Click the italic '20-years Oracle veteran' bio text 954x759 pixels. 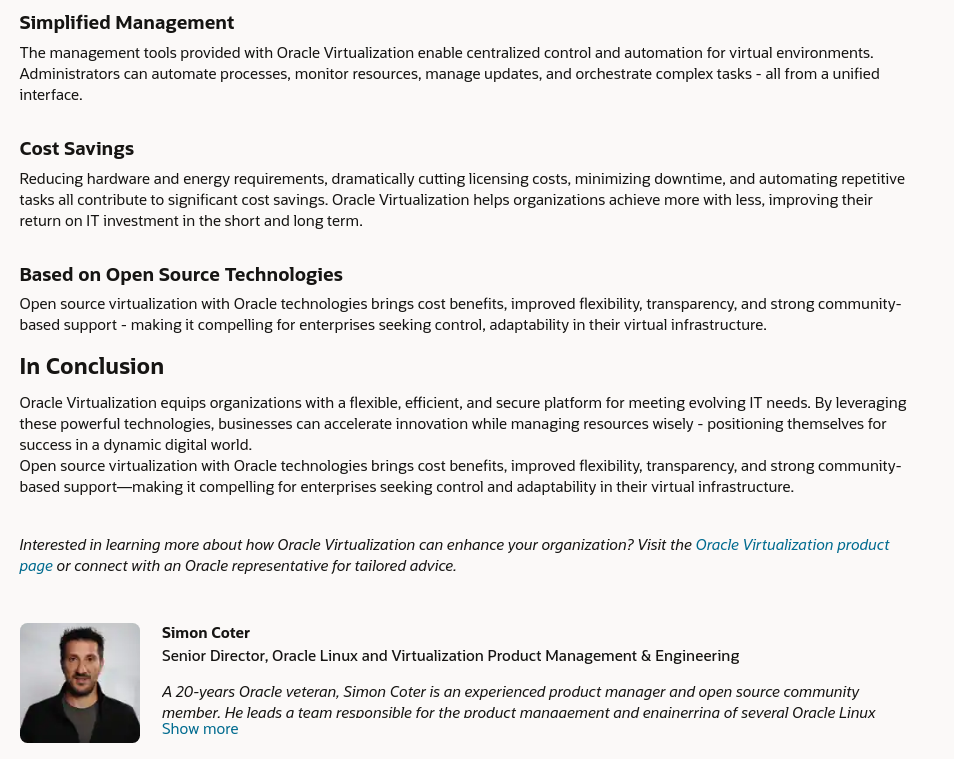tap(510, 692)
